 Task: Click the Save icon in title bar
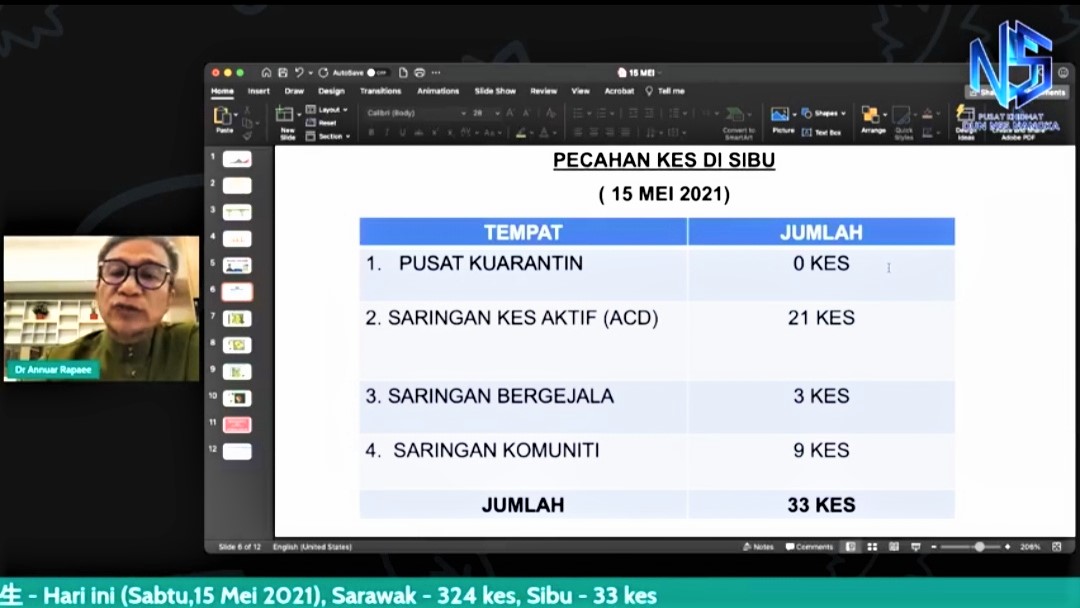283,73
